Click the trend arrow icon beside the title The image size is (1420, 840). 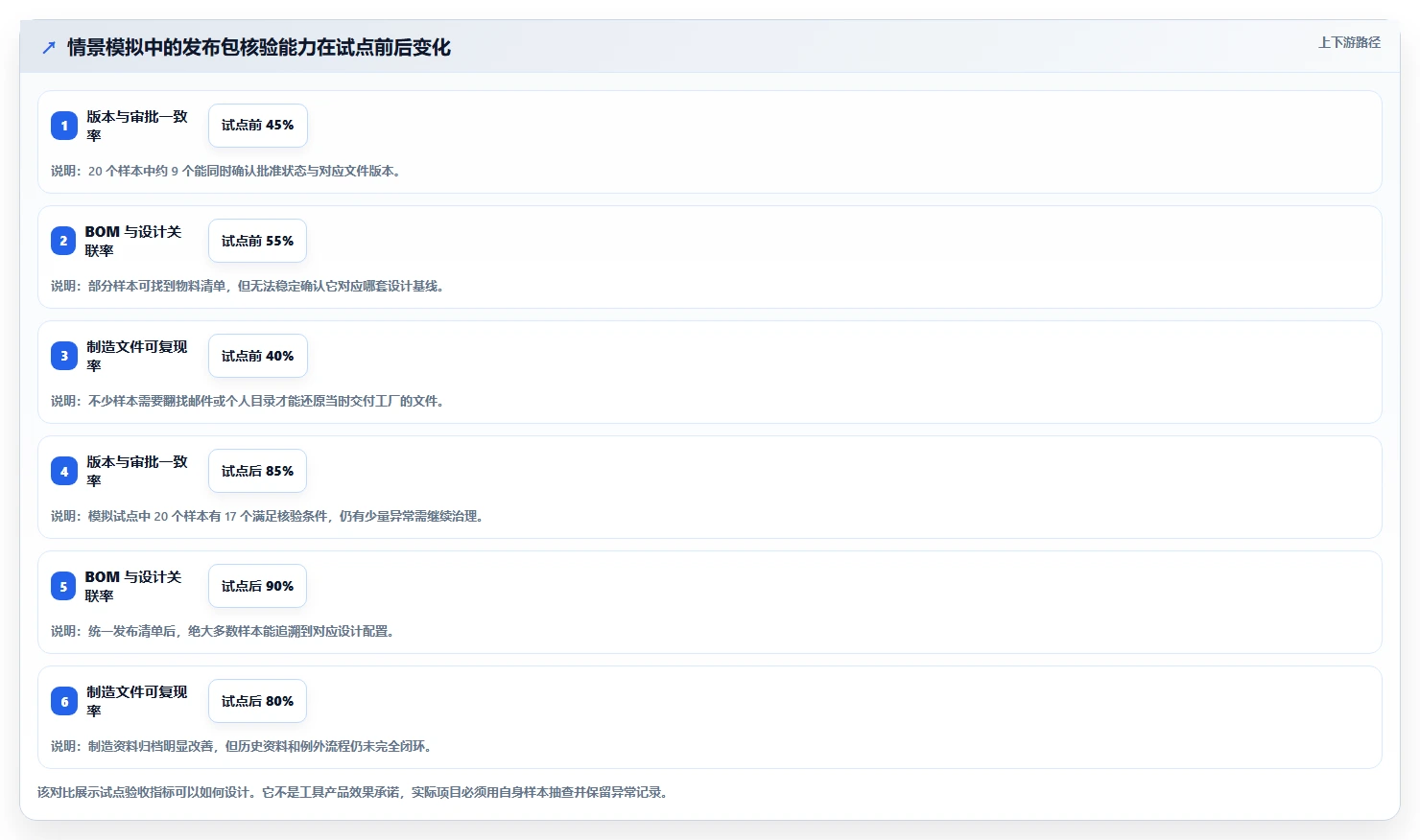(x=49, y=47)
